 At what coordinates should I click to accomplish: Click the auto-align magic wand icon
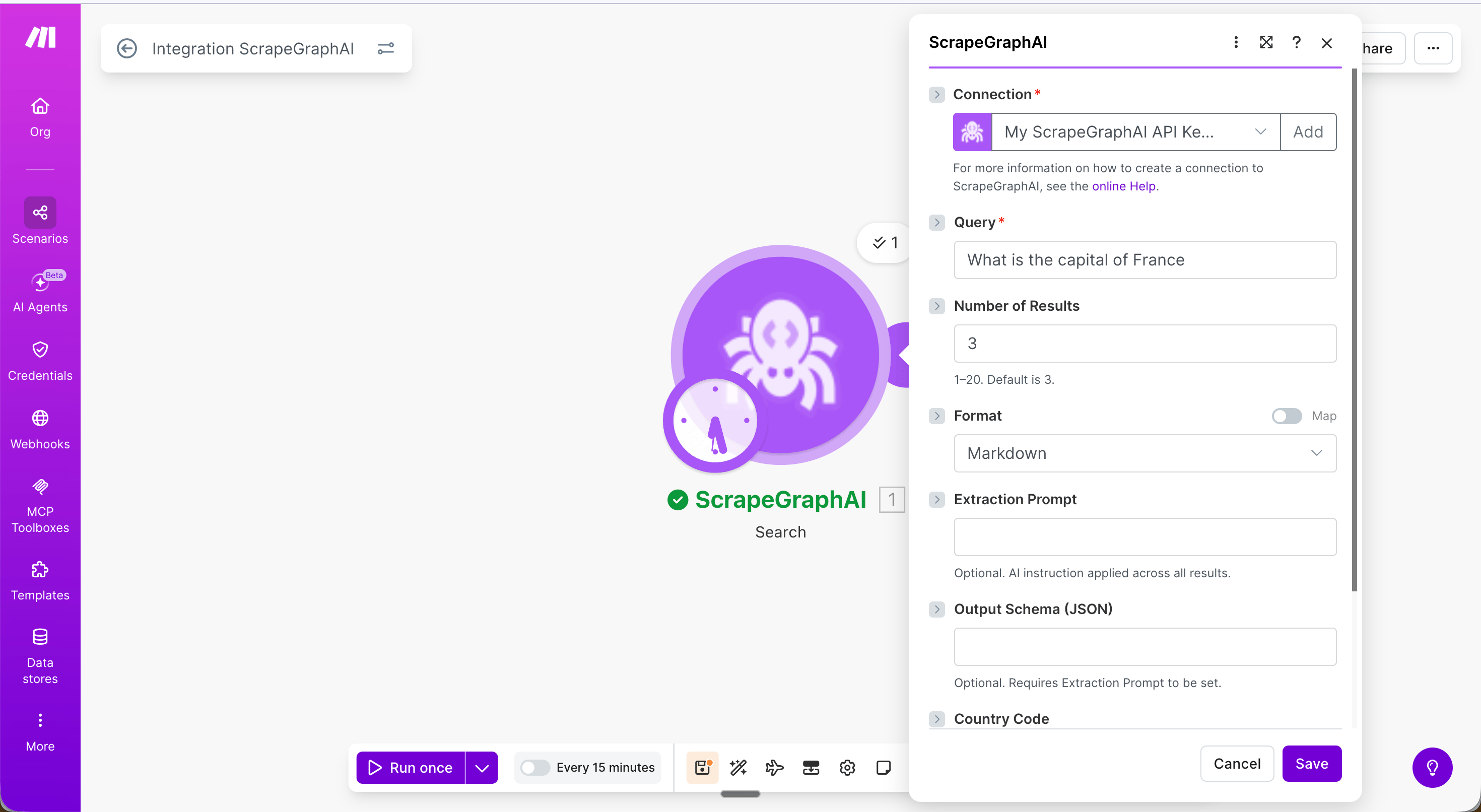(738, 768)
